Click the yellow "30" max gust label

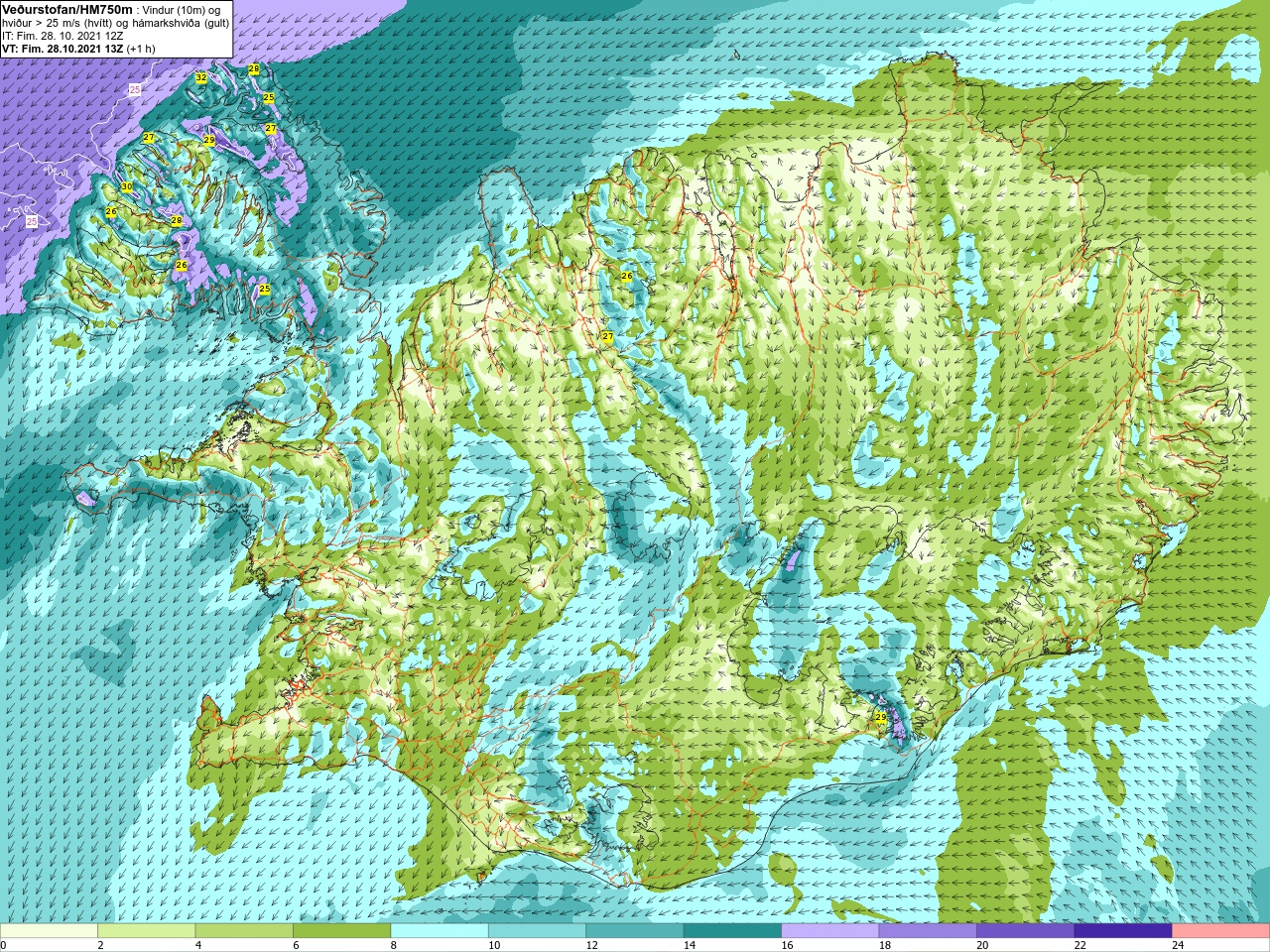[127, 186]
